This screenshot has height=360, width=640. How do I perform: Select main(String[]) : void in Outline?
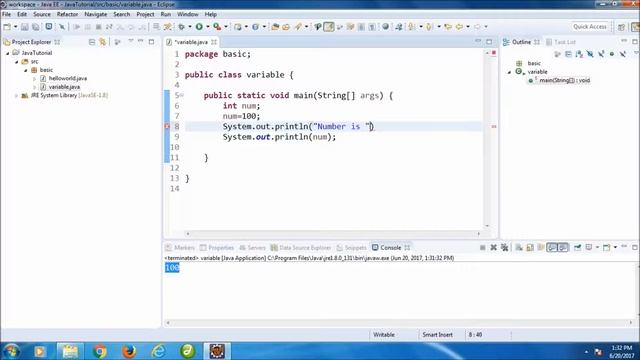tap(560, 80)
